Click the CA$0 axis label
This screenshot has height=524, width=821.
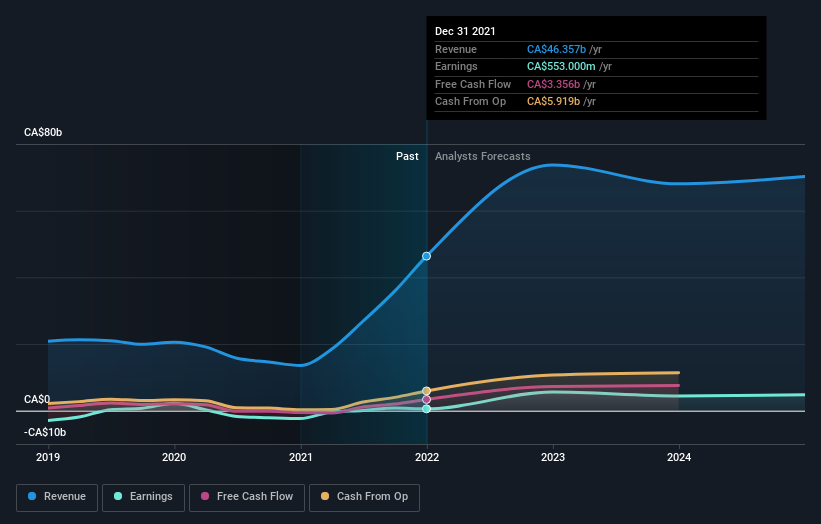[x=37, y=399]
